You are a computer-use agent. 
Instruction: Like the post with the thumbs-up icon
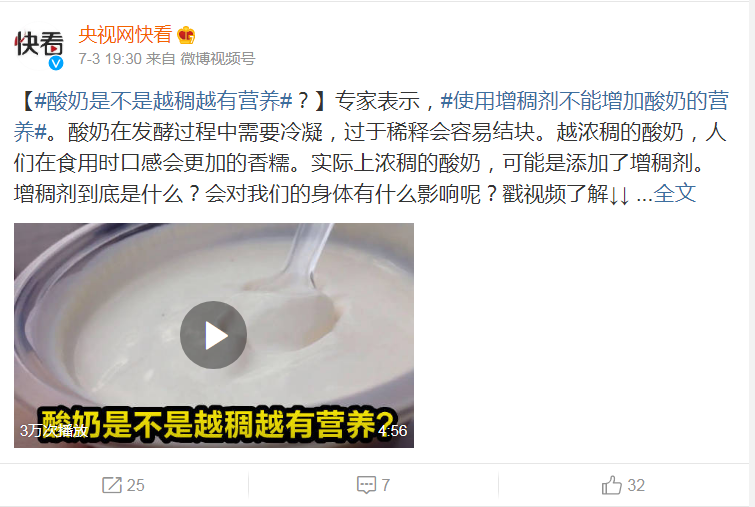click(x=612, y=485)
